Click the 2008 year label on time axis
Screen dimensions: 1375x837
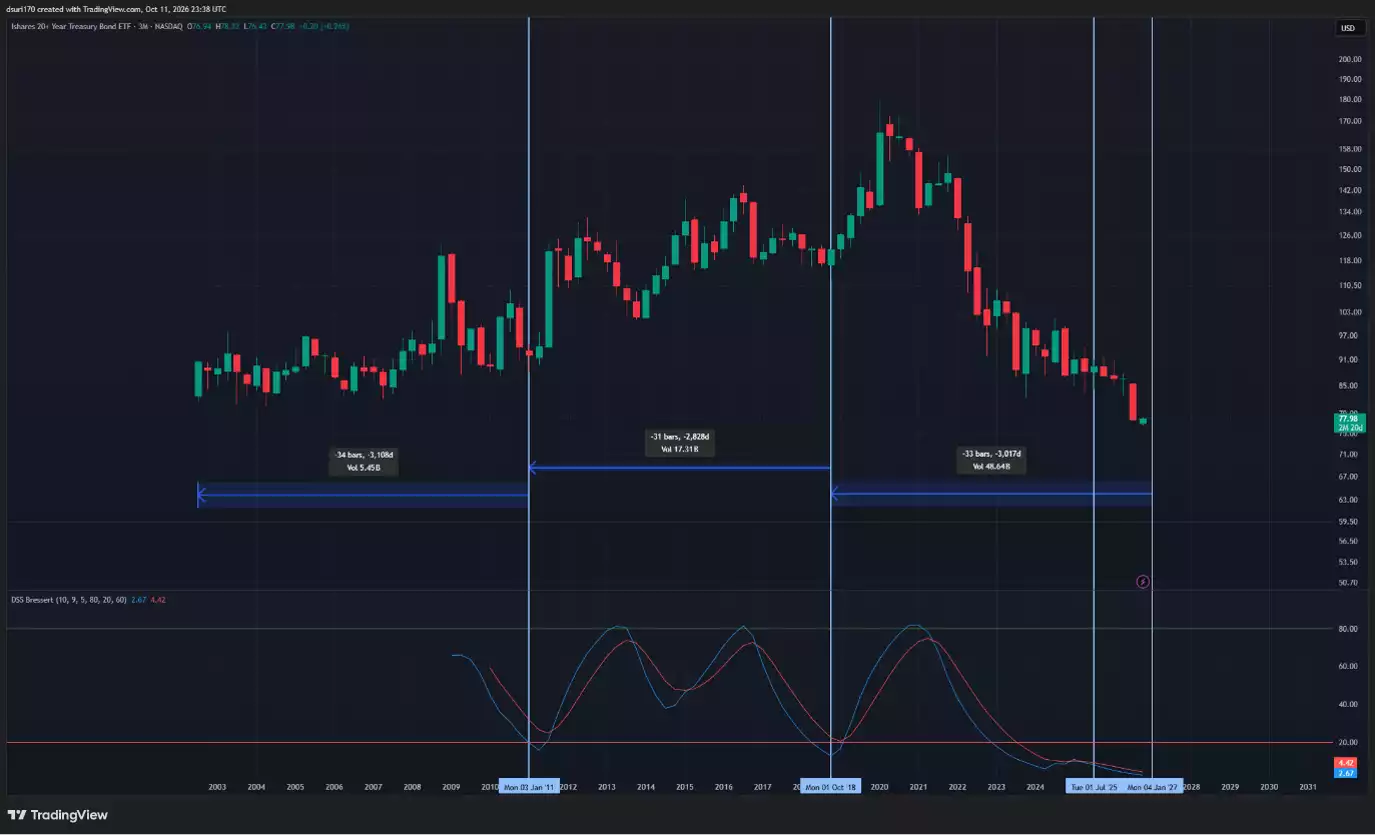click(412, 787)
